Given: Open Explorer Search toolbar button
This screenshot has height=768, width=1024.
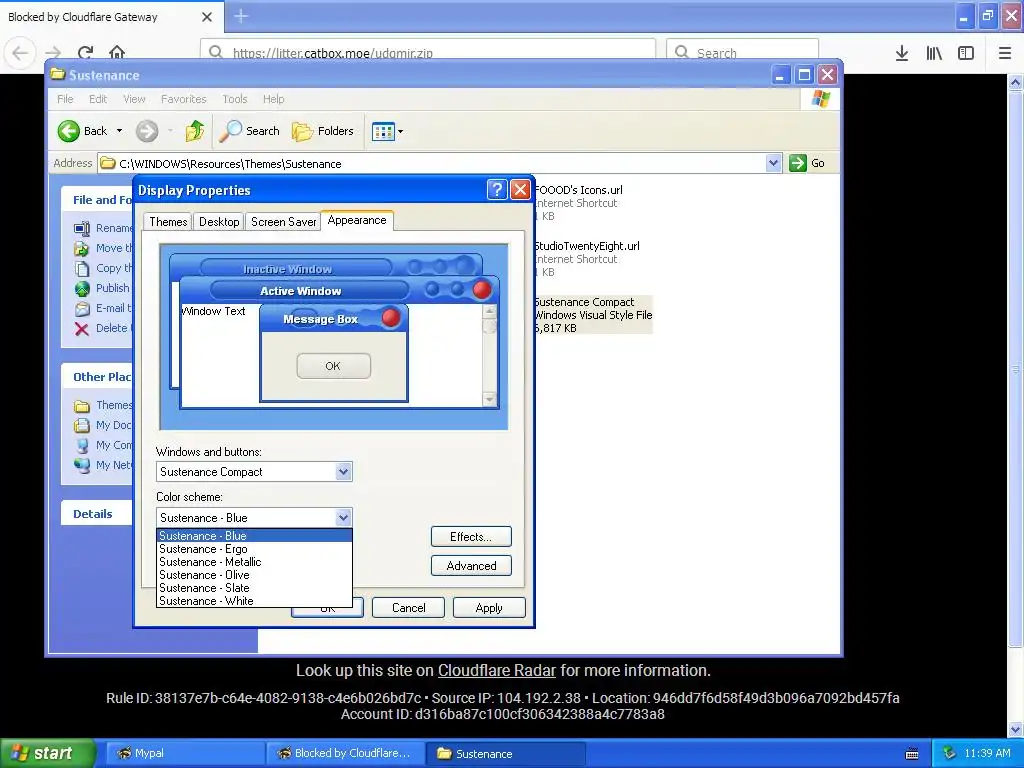Looking at the screenshot, I should pyautogui.click(x=249, y=131).
